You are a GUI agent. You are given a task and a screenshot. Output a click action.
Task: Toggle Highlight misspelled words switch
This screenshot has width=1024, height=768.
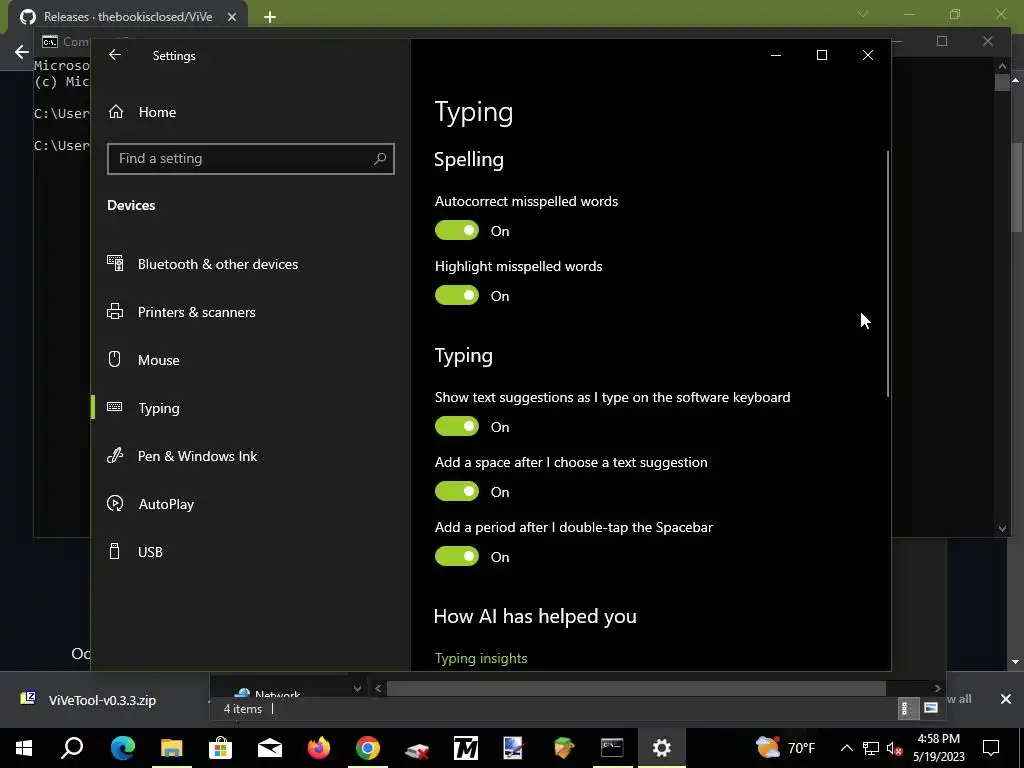click(x=457, y=296)
